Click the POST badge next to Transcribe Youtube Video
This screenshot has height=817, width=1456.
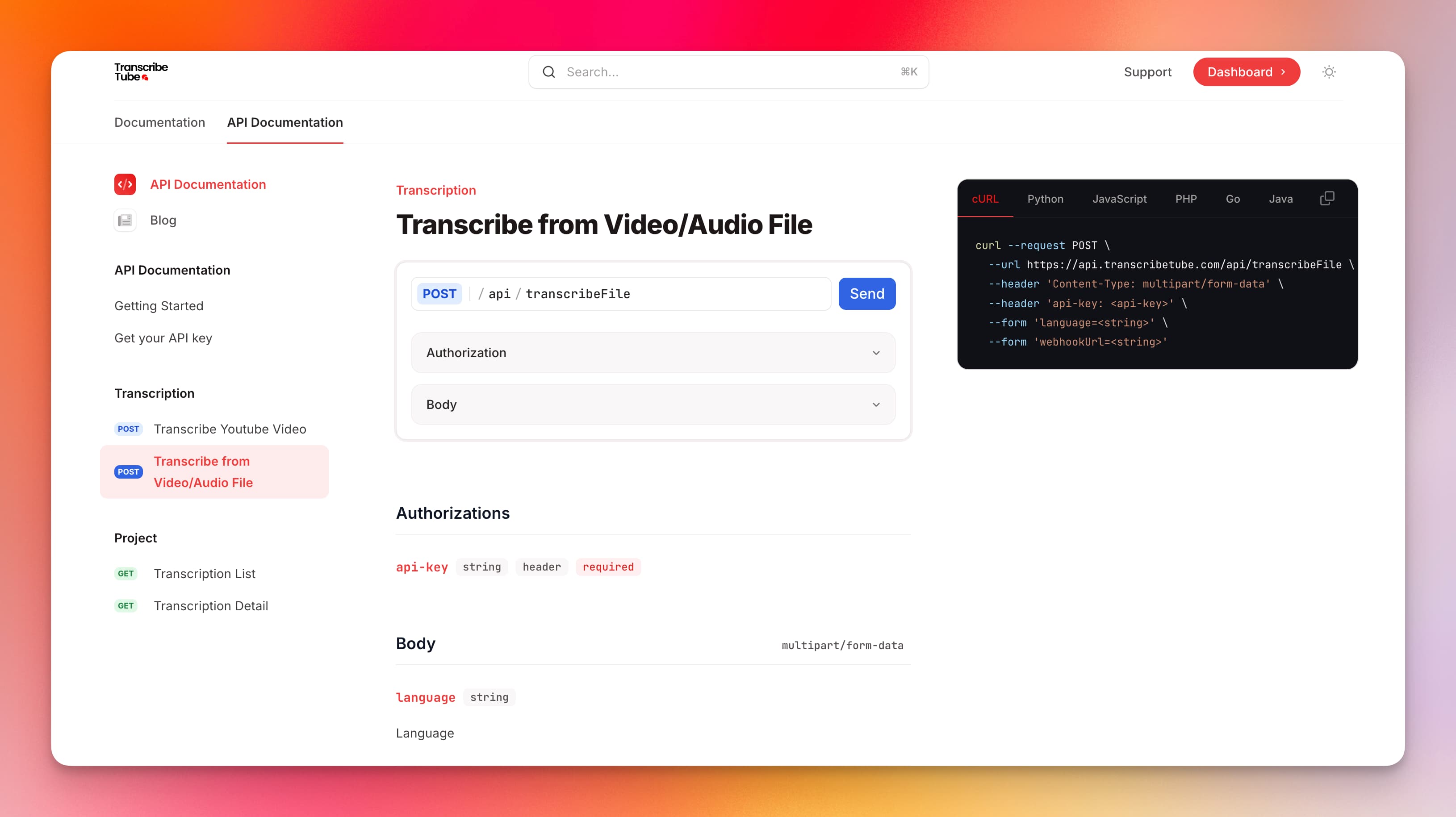point(128,429)
